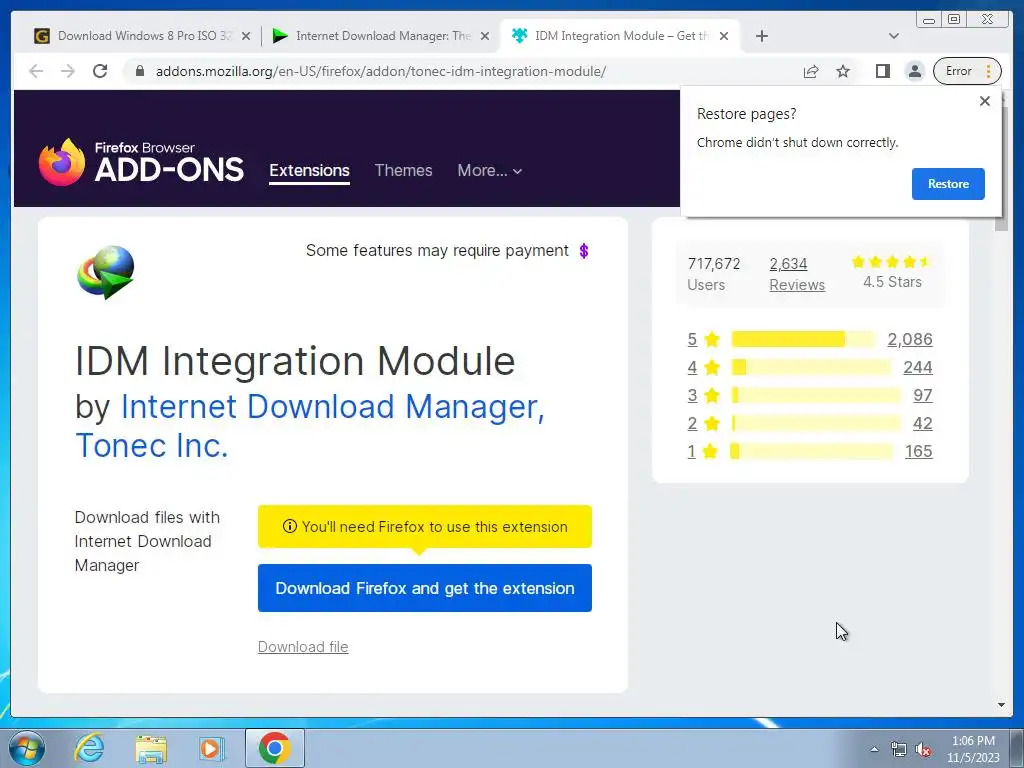The image size is (1024, 768).
Task: Open the Themes navigation item
Action: 403,170
